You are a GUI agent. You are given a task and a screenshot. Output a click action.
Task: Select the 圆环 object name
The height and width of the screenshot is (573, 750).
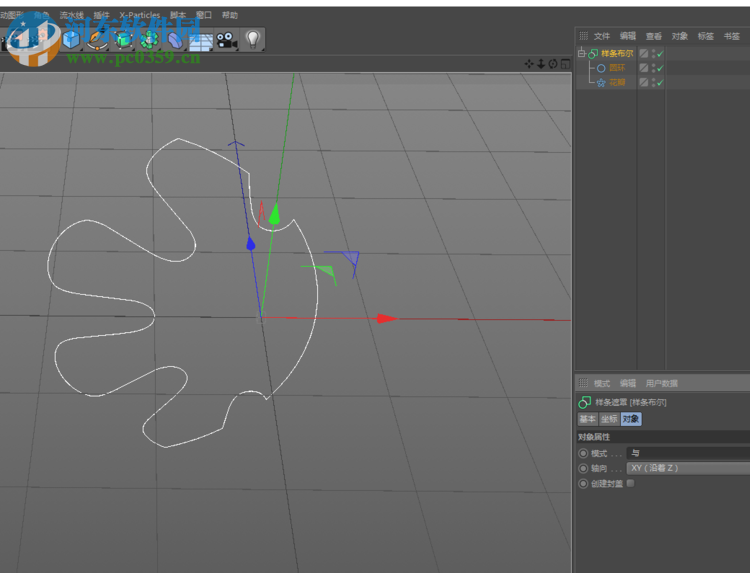click(617, 68)
